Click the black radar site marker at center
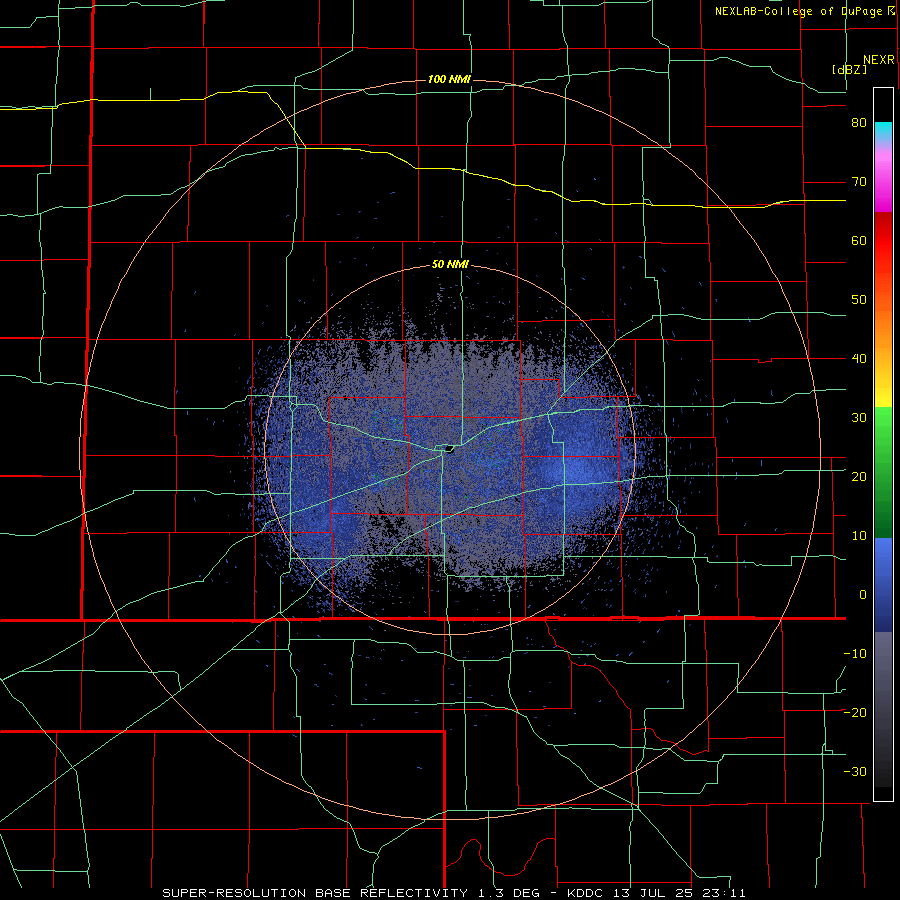Image resolution: width=900 pixels, height=900 pixels. [x=449, y=449]
